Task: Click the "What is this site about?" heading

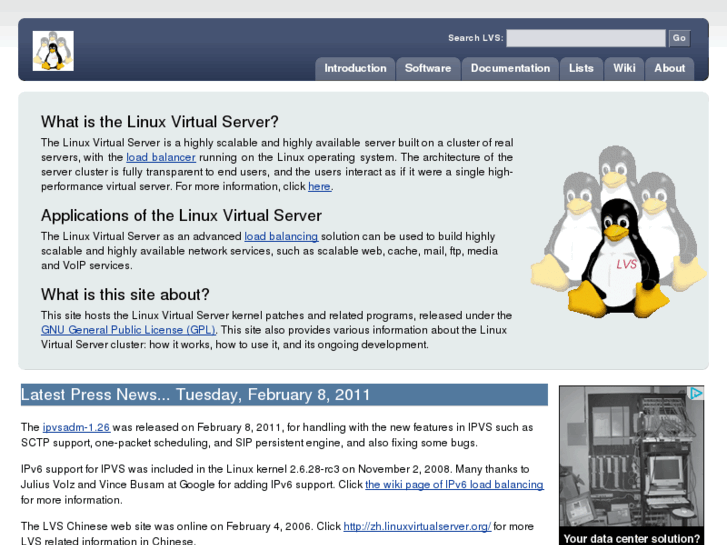Action: (125, 295)
